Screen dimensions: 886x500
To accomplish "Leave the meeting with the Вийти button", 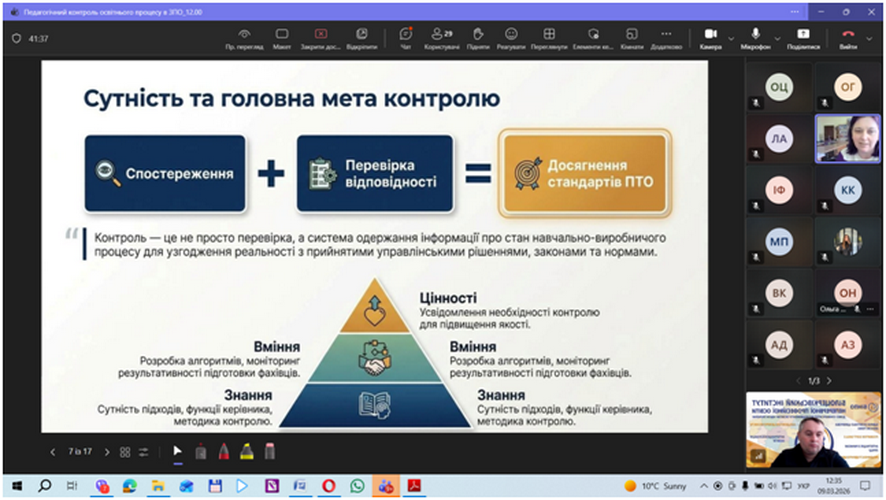I will (x=848, y=38).
